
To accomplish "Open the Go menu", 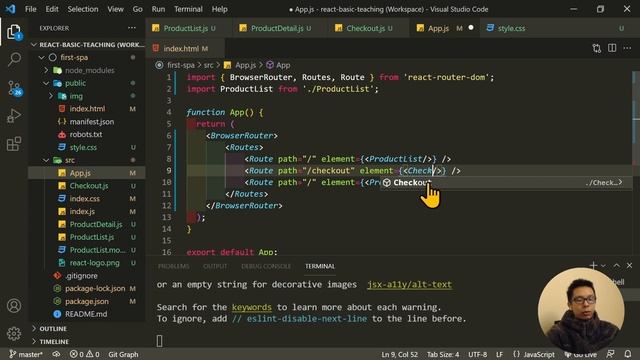I will [x=138, y=9].
